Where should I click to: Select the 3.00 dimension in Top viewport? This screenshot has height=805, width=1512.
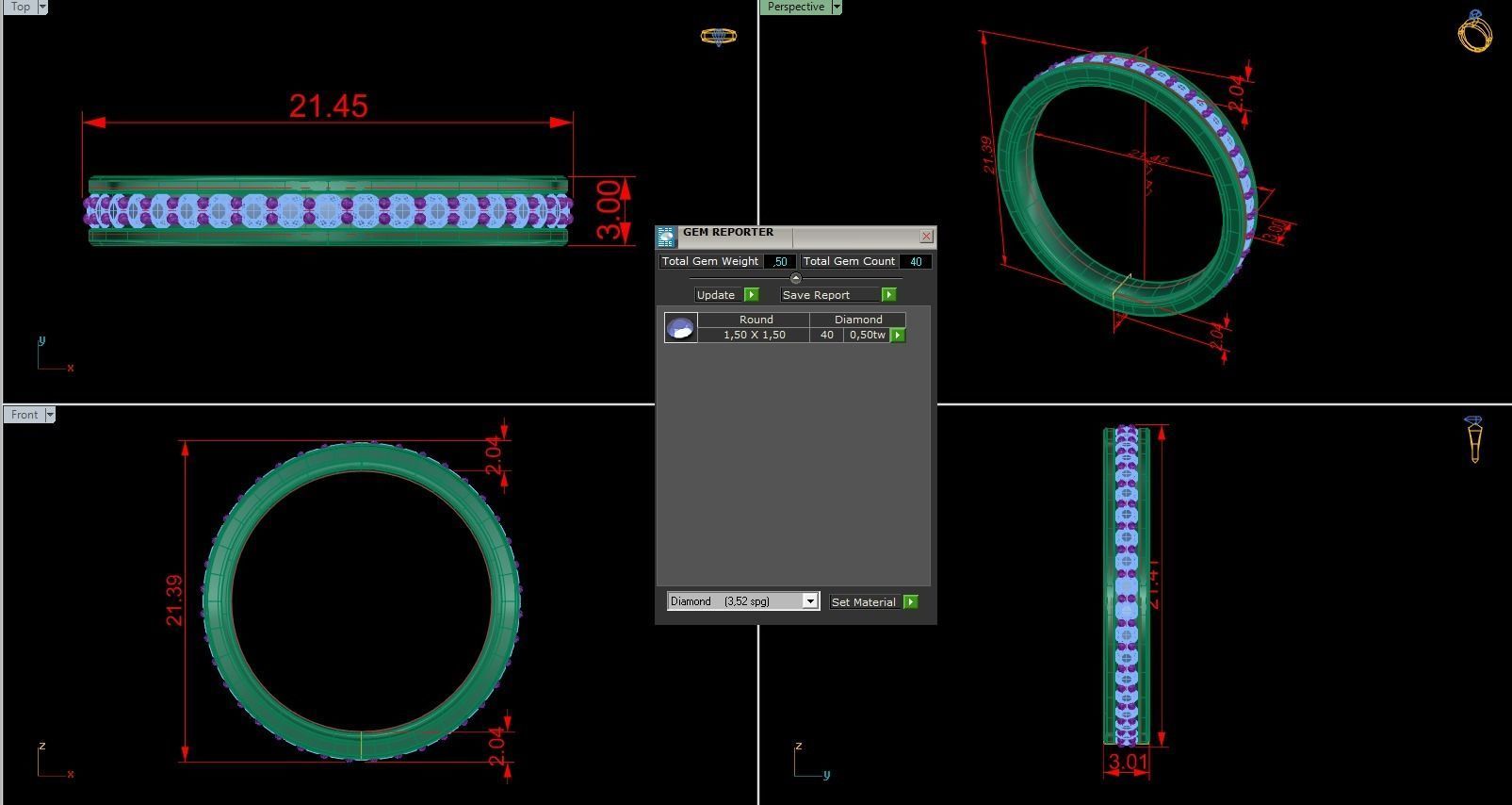click(x=610, y=210)
